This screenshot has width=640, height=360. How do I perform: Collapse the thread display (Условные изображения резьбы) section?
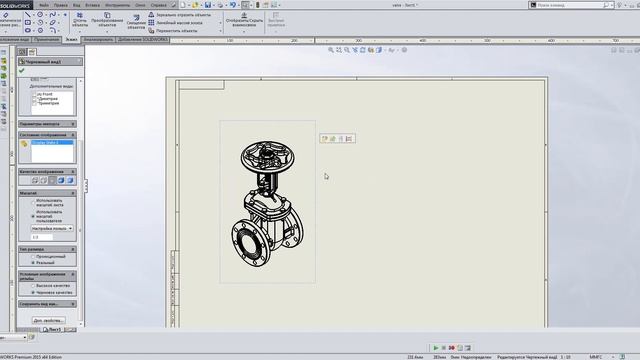point(73,274)
